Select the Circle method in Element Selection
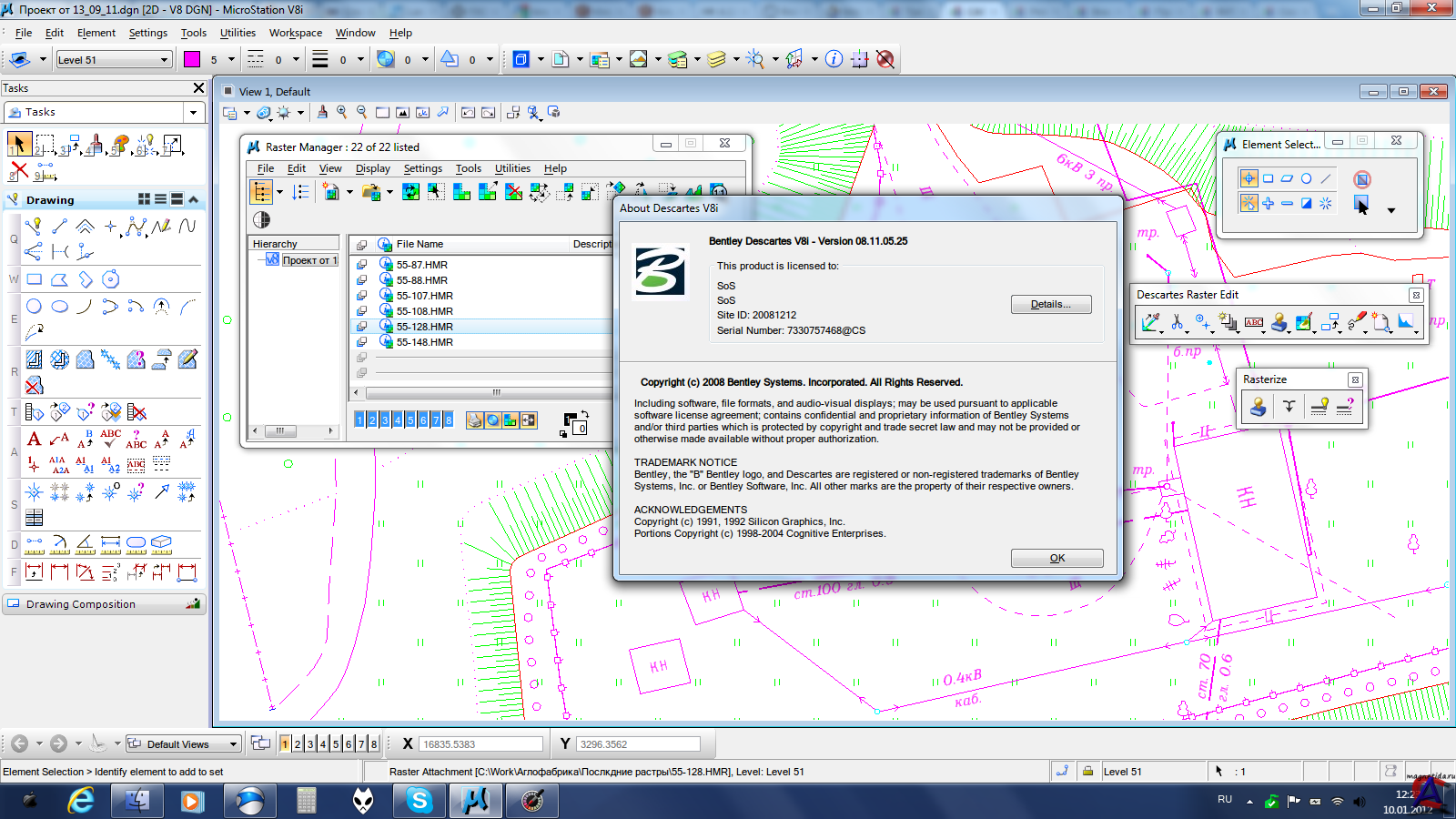Screen dimensions: 1456x819 pos(1306,179)
